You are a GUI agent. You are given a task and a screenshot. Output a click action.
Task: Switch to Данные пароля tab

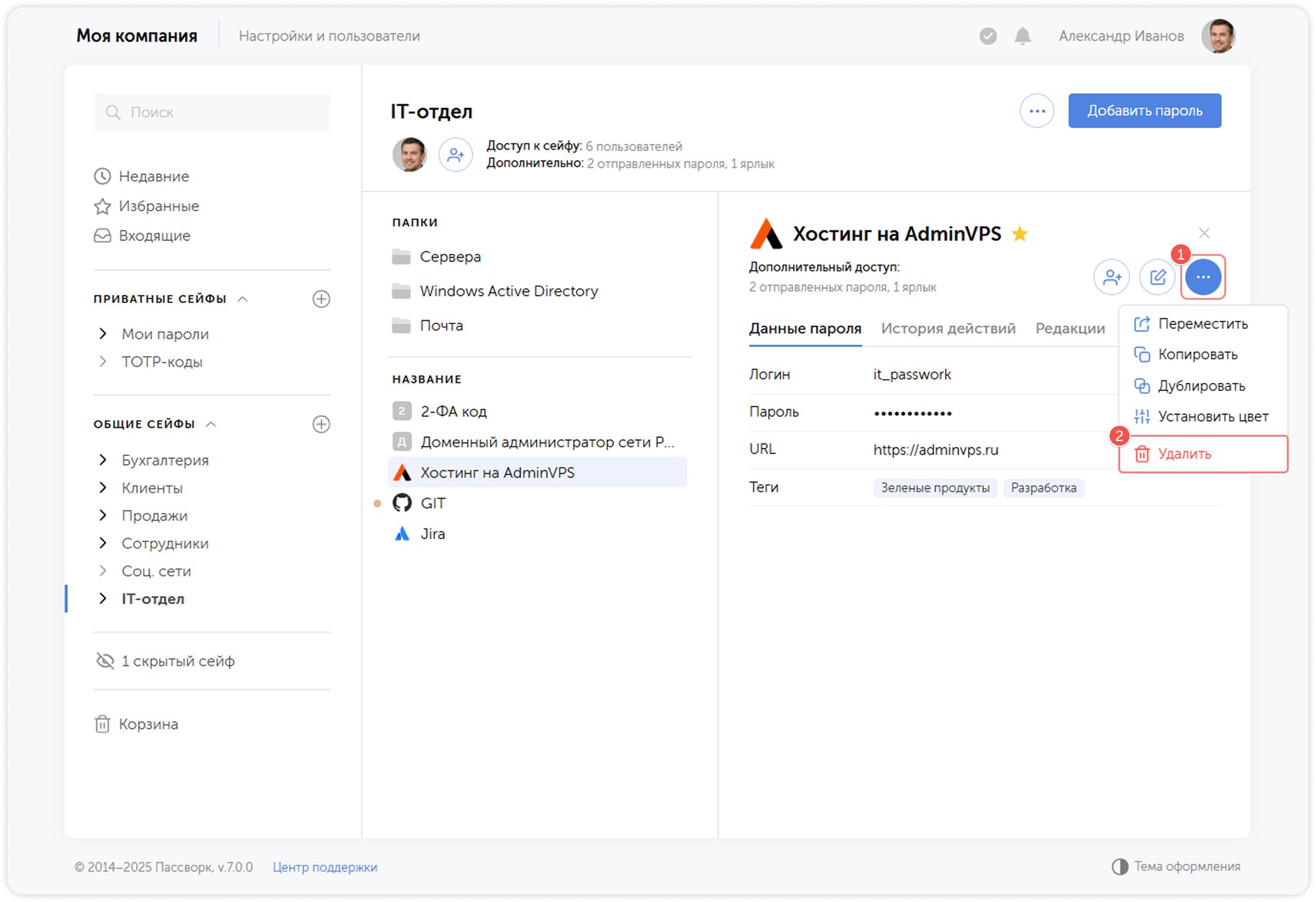pyautogui.click(x=805, y=329)
